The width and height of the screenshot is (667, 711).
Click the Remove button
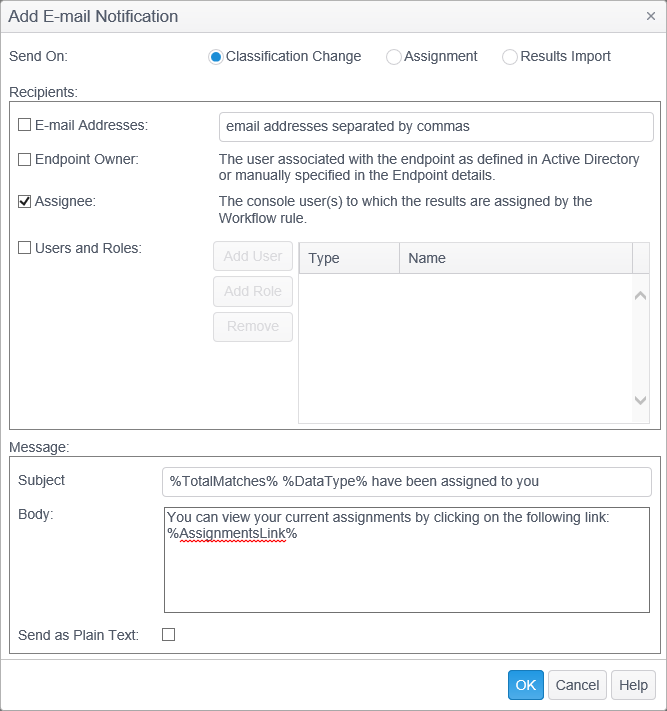pos(253,326)
